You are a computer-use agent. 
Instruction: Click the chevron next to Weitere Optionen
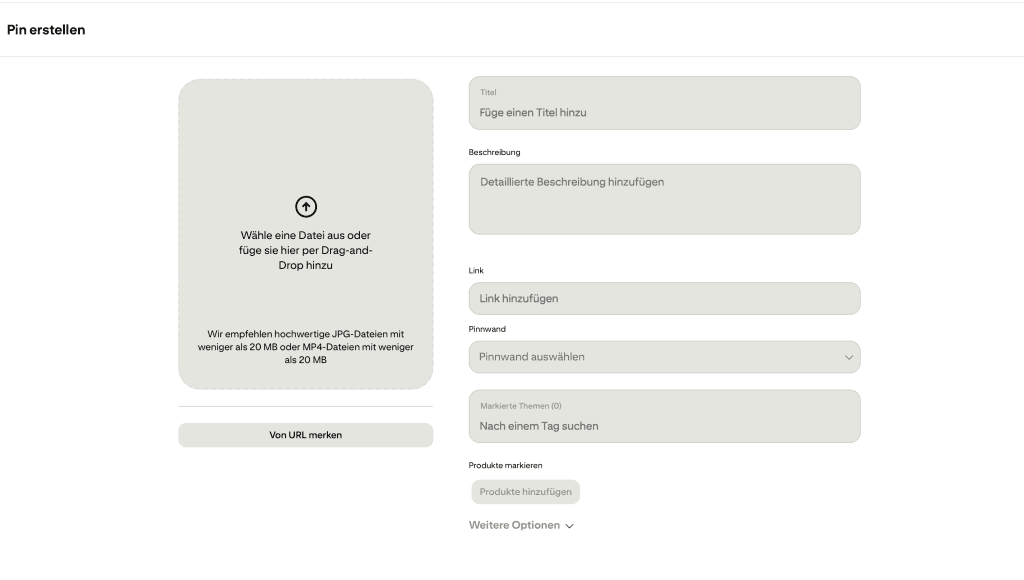coord(570,526)
